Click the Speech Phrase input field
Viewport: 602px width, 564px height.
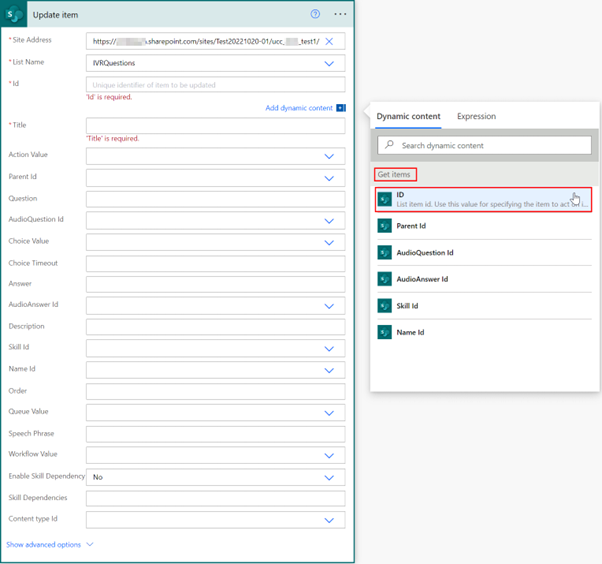(215, 434)
